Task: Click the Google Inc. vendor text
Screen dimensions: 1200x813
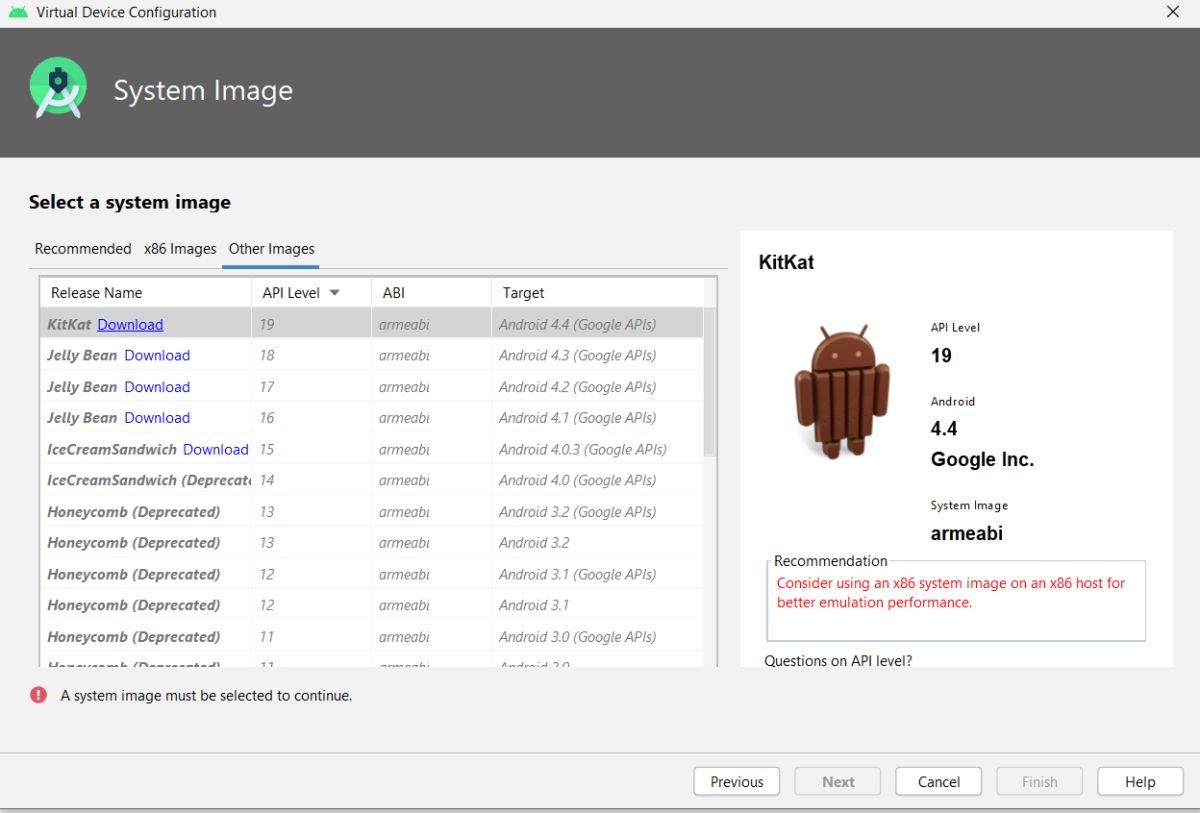Action: [x=982, y=460]
